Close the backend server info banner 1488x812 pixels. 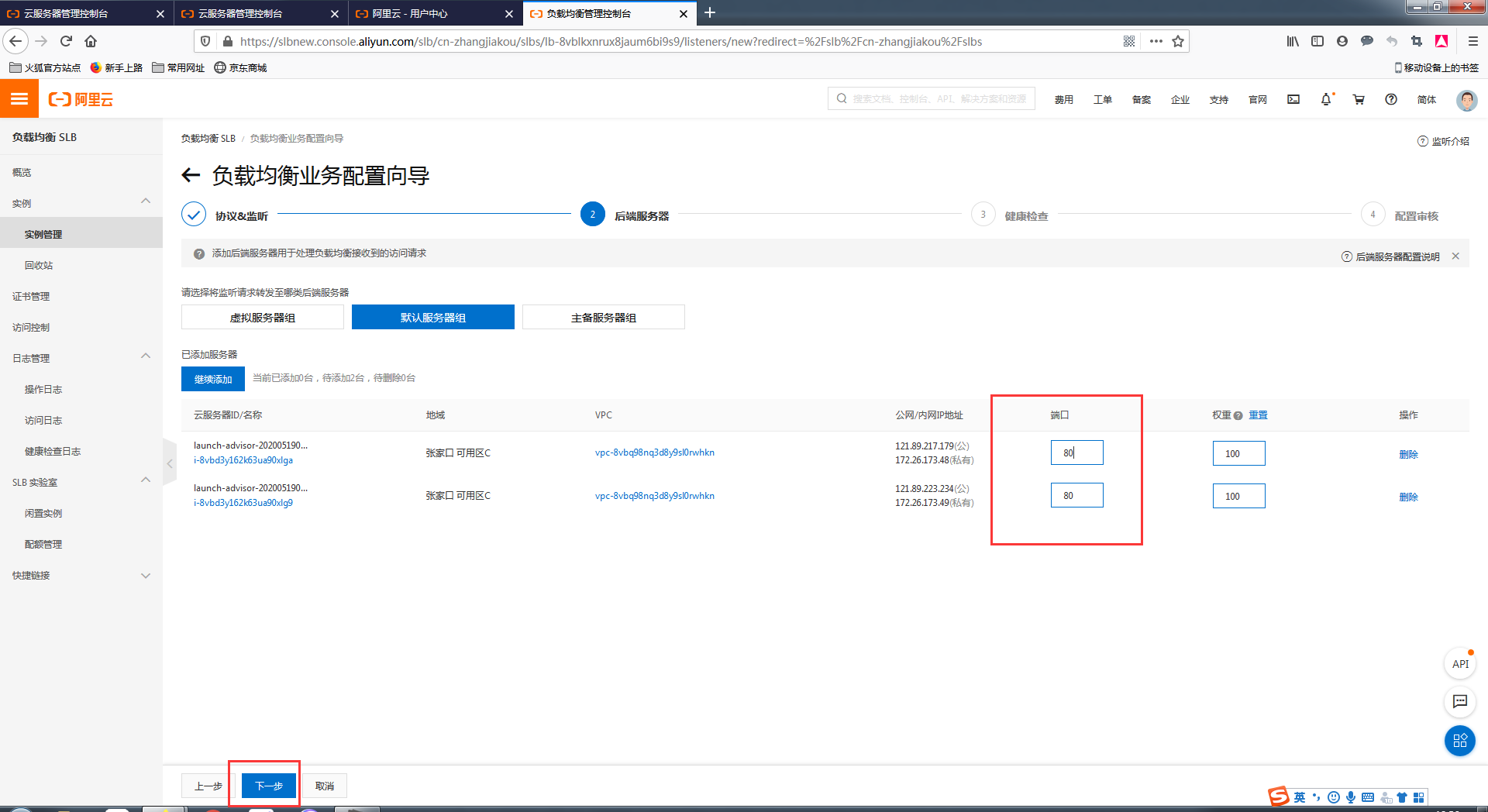click(1455, 256)
